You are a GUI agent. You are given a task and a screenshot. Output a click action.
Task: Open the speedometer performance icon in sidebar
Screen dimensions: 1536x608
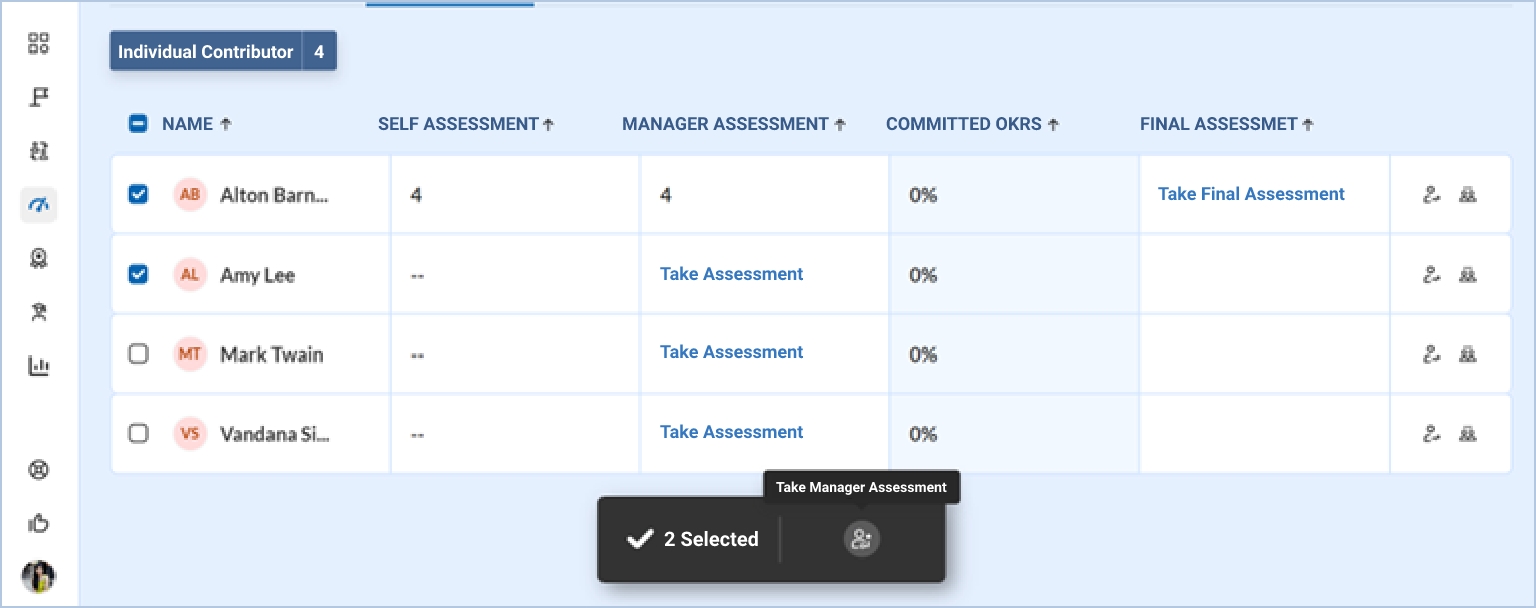click(38, 205)
